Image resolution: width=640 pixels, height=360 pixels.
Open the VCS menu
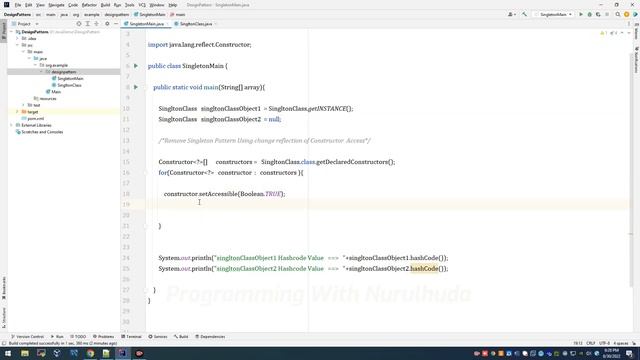(x=142, y=5)
